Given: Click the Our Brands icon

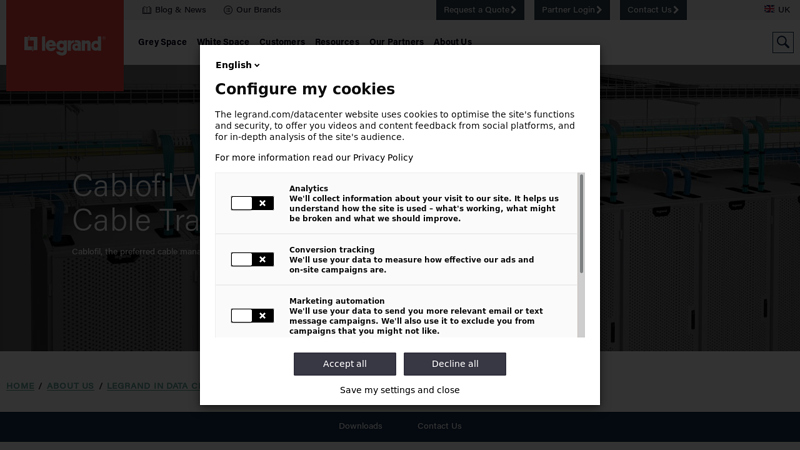Looking at the screenshot, I should pos(228,10).
